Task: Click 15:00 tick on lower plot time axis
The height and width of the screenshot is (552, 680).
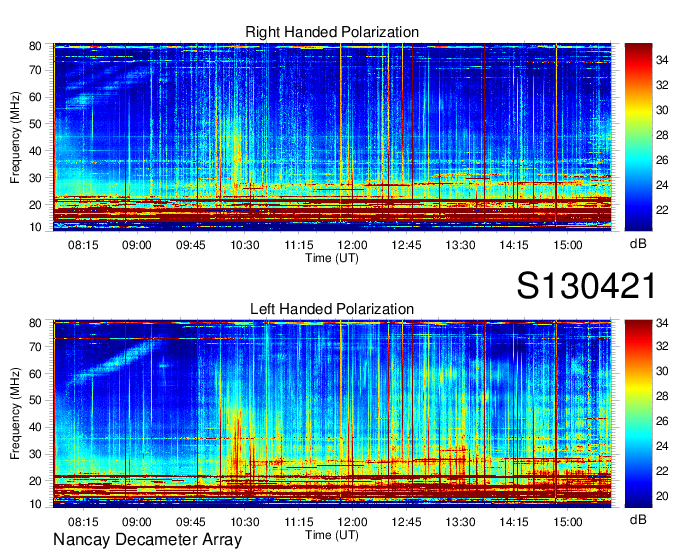Action: pos(568,522)
